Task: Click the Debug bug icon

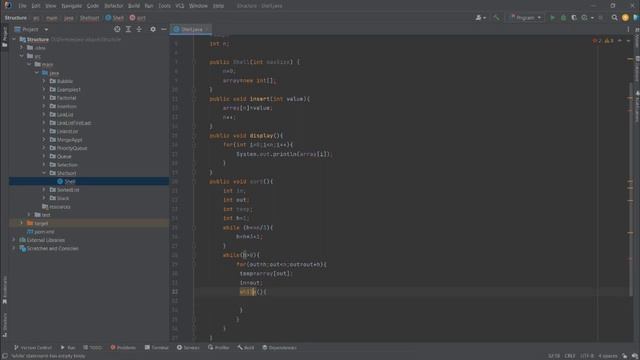Action: (x=563, y=18)
